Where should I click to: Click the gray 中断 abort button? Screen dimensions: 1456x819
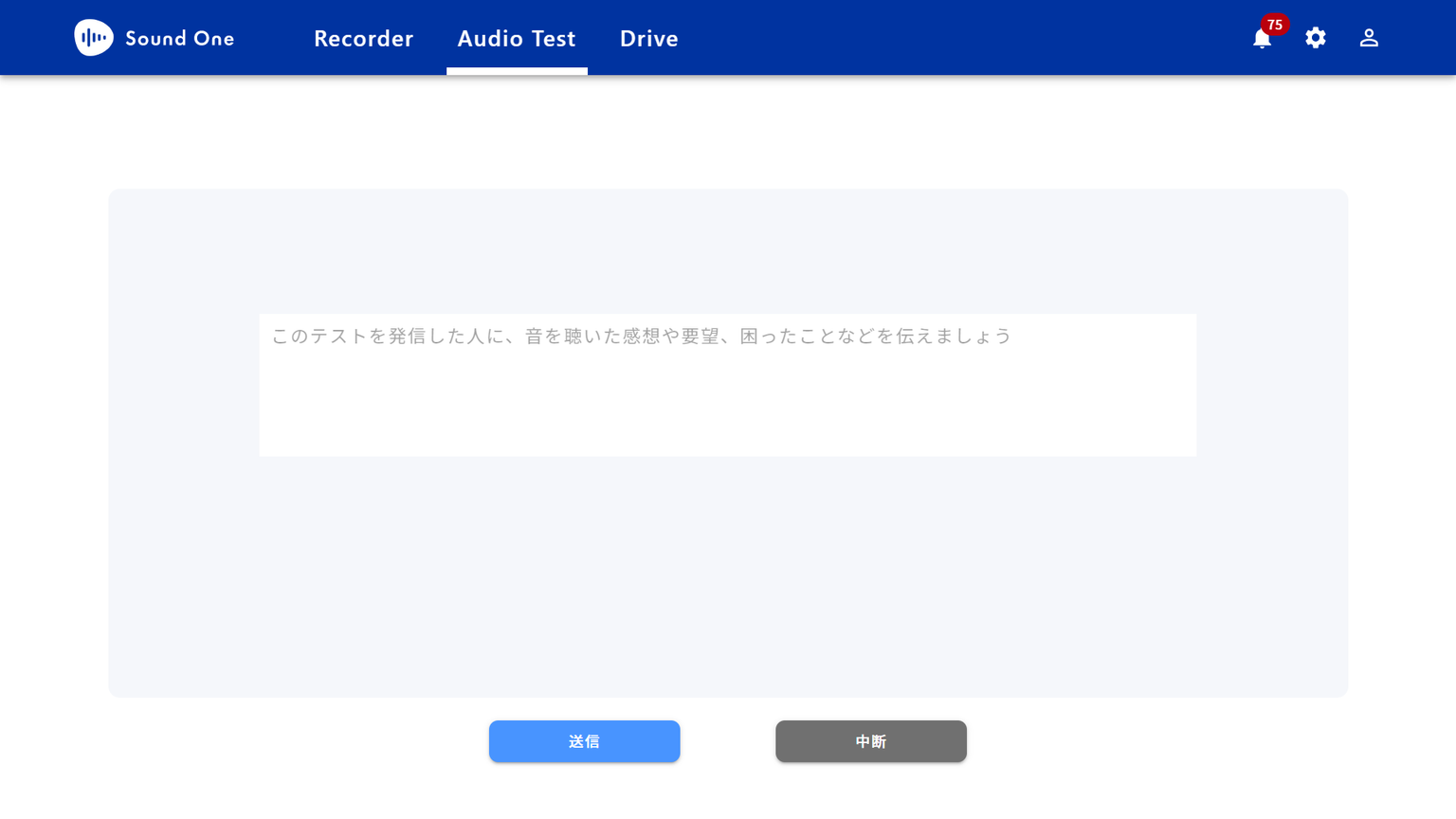click(x=871, y=741)
